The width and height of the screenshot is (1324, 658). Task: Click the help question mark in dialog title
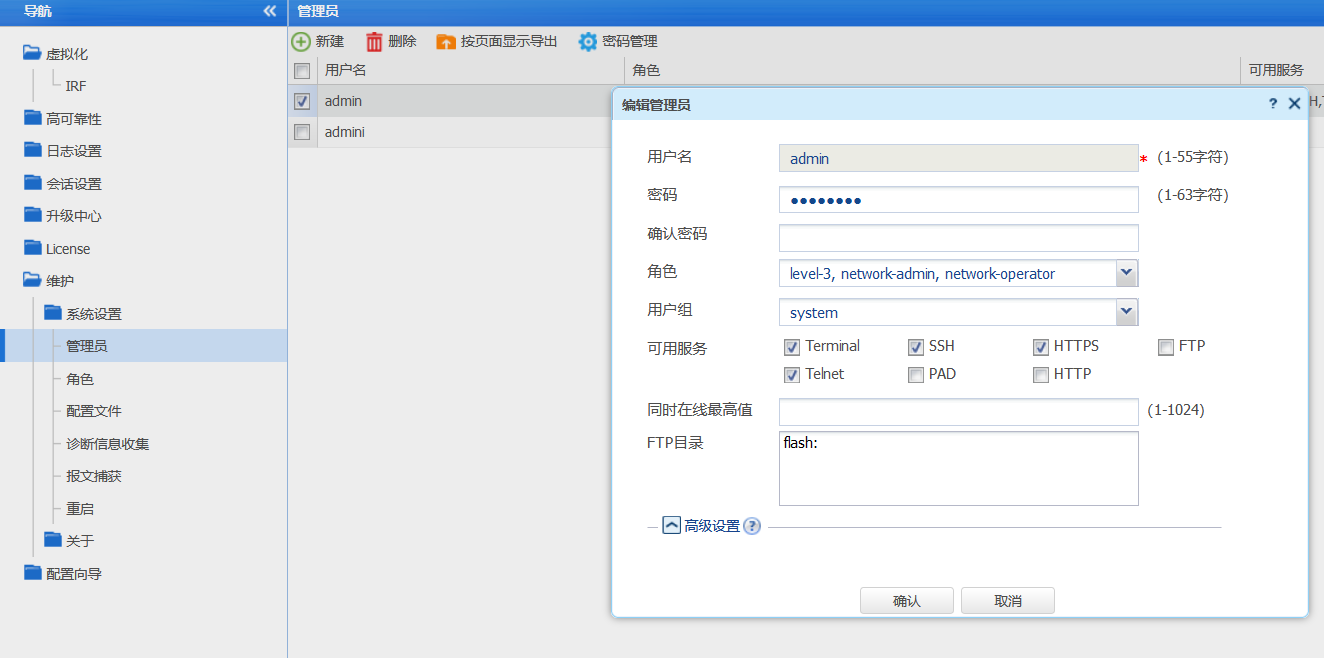1273,103
